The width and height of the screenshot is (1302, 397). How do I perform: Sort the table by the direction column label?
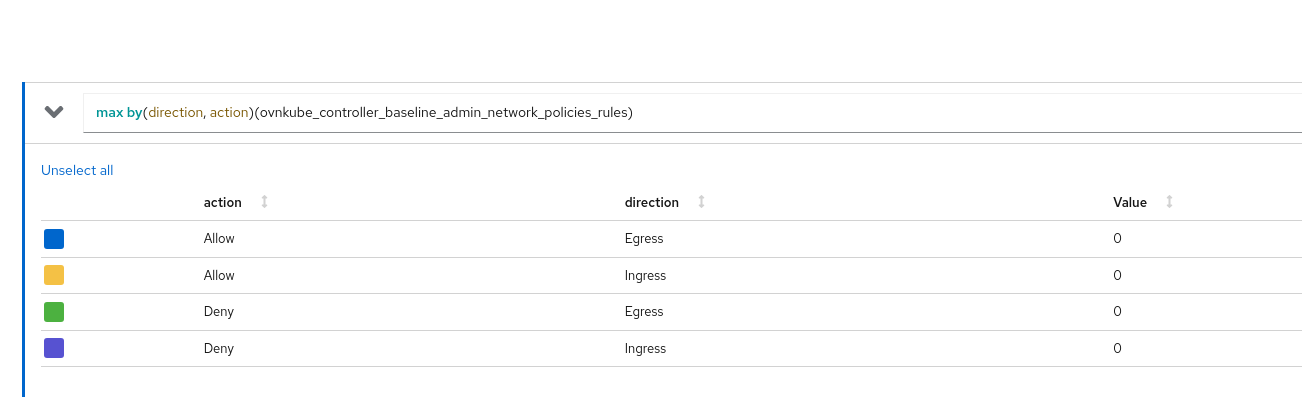point(652,202)
